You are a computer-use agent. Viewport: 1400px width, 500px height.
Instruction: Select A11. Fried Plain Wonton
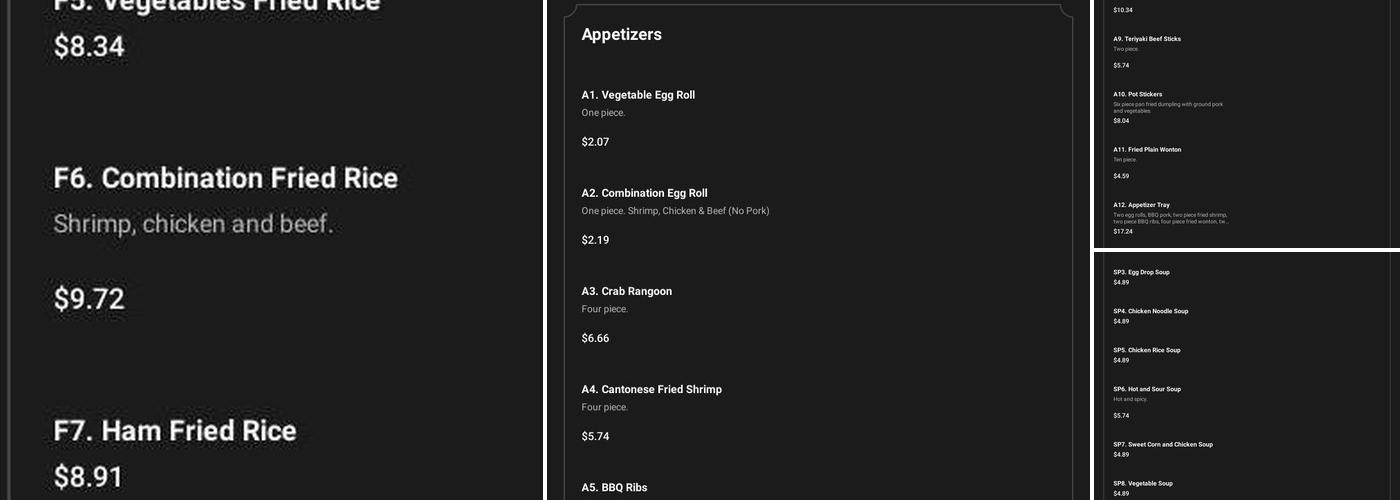tap(1147, 150)
